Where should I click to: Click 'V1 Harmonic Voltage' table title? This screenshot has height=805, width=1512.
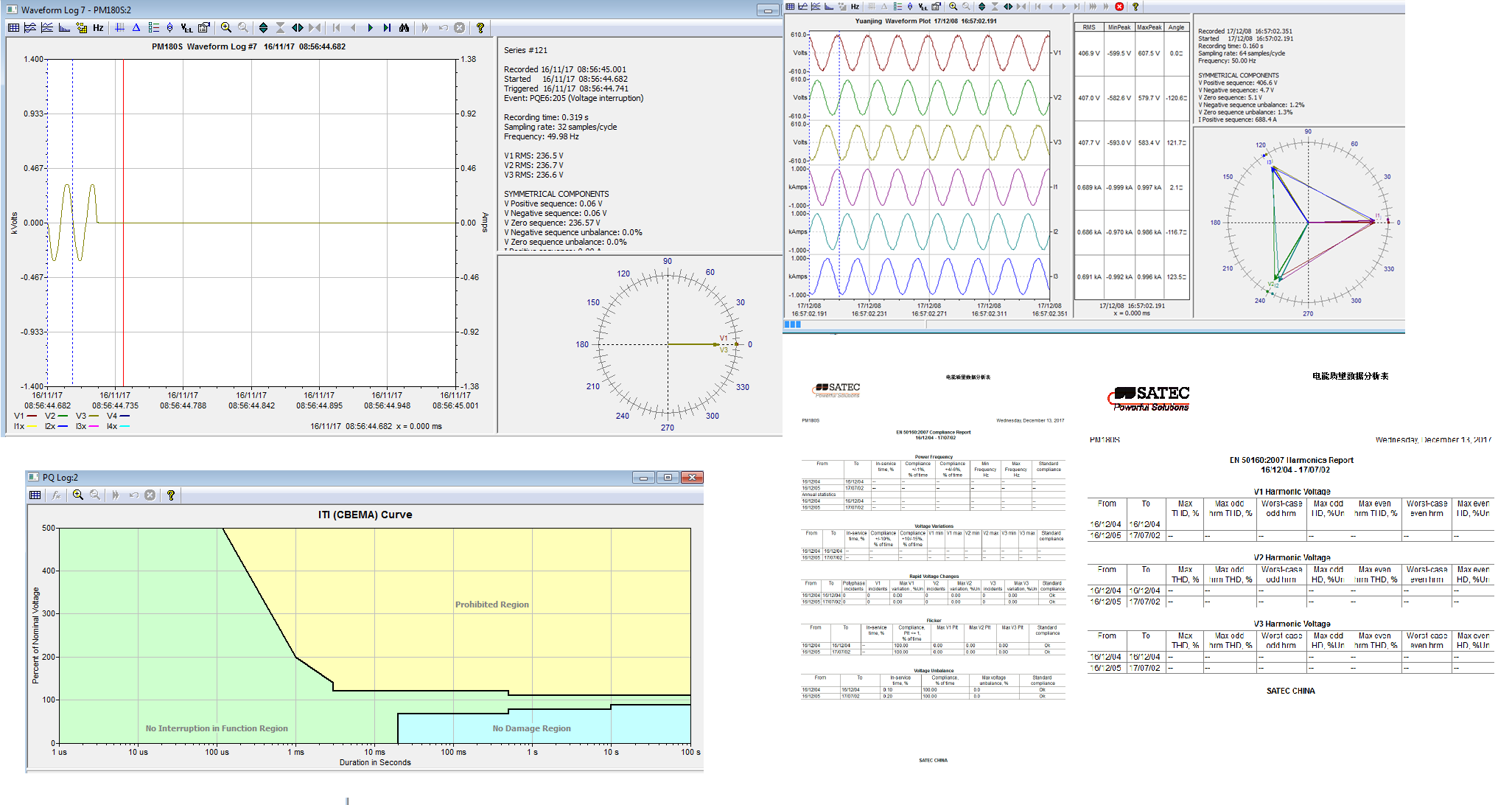1292,492
